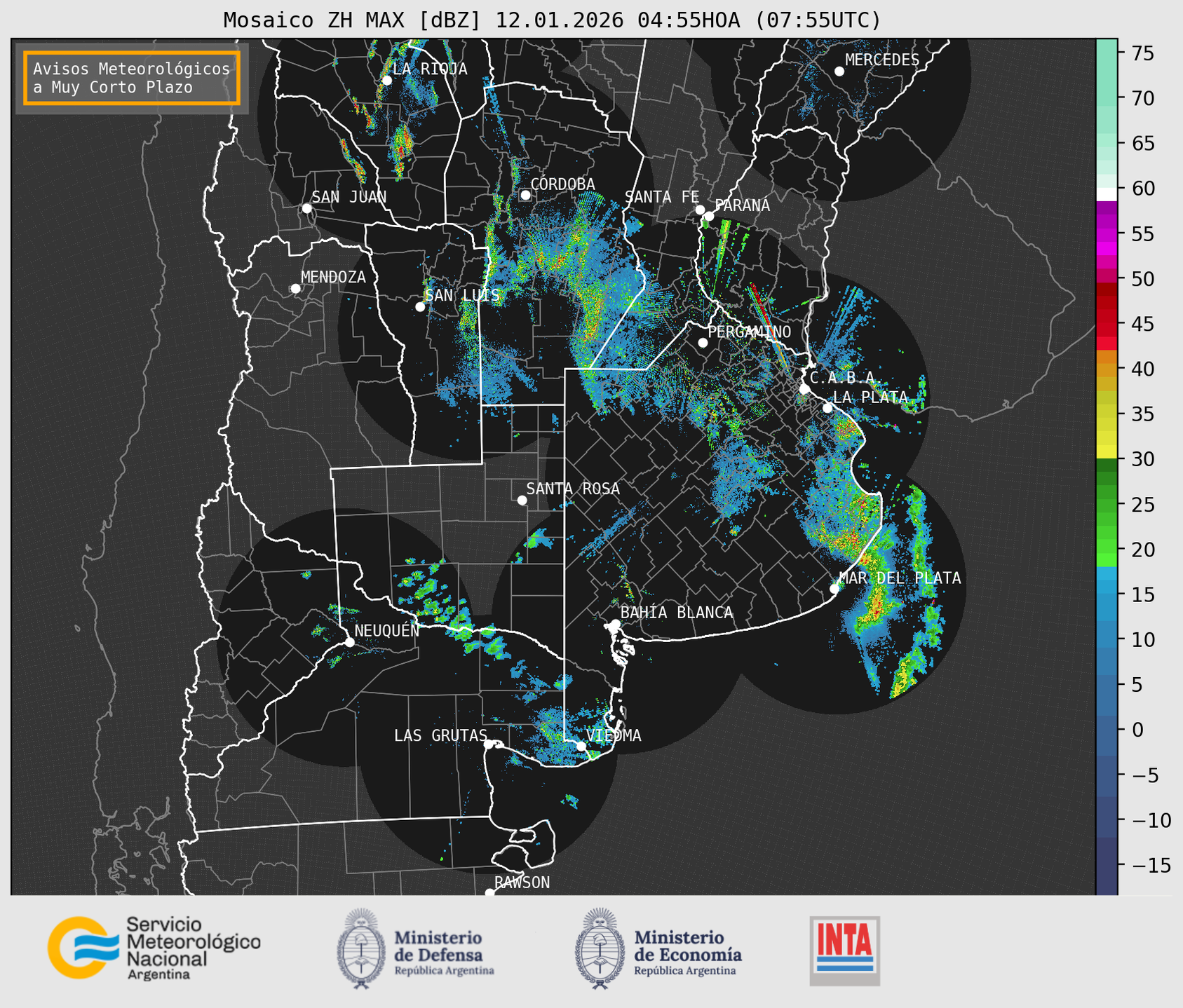Click the Neuquén city marker dot
The image size is (1183, 1008).
point(349,642)
